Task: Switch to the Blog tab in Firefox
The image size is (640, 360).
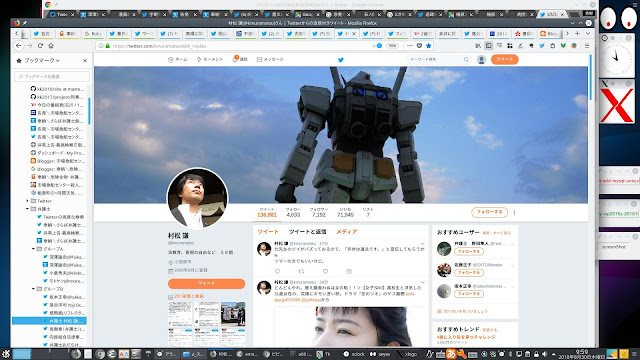Action: point(549,34)
